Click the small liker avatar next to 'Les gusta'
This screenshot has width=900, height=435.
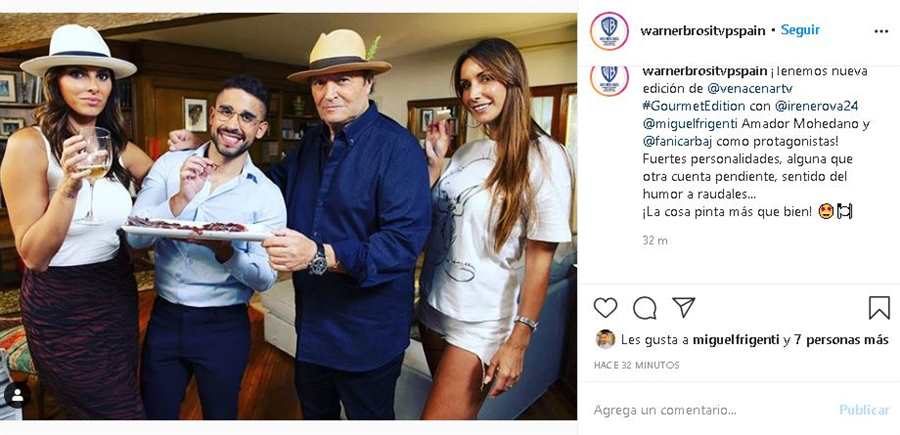pyautogui.click(x=605, y=339)
